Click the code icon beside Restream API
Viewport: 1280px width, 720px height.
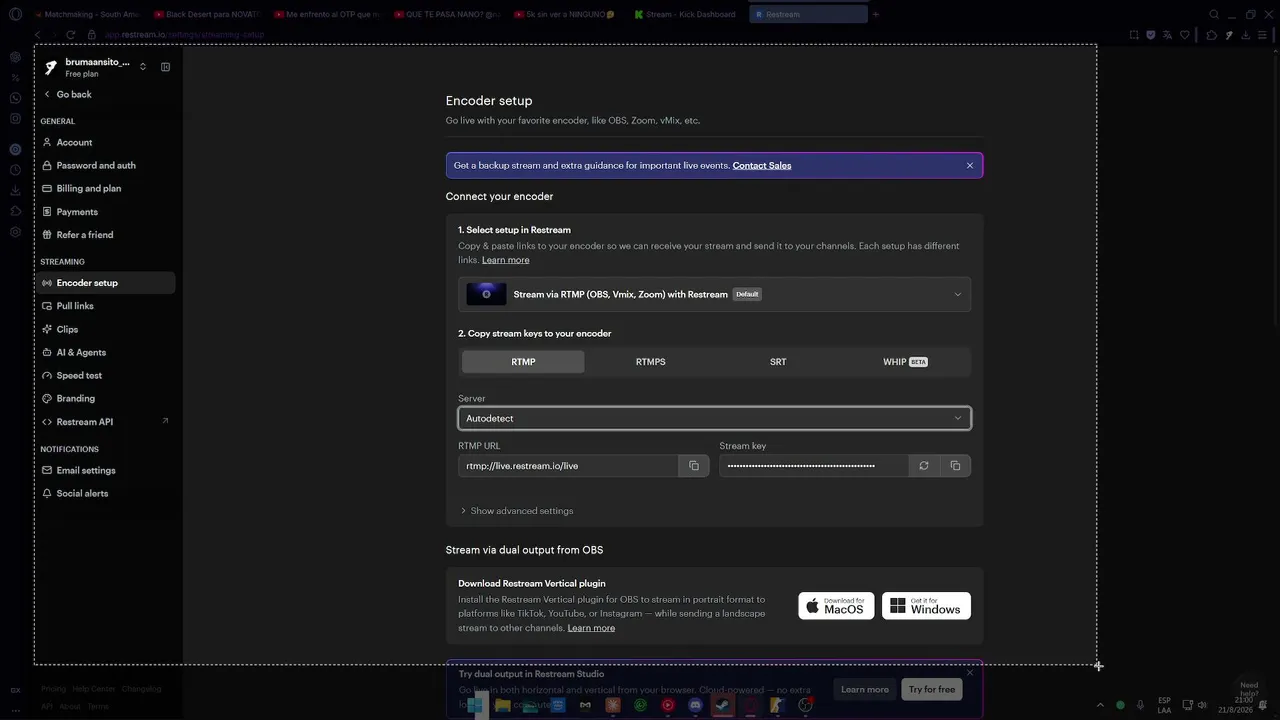[47, 422]
